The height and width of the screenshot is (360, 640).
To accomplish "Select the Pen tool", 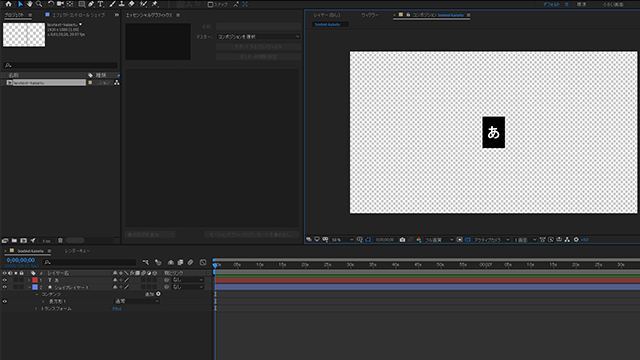I will (x=91, y=4).
